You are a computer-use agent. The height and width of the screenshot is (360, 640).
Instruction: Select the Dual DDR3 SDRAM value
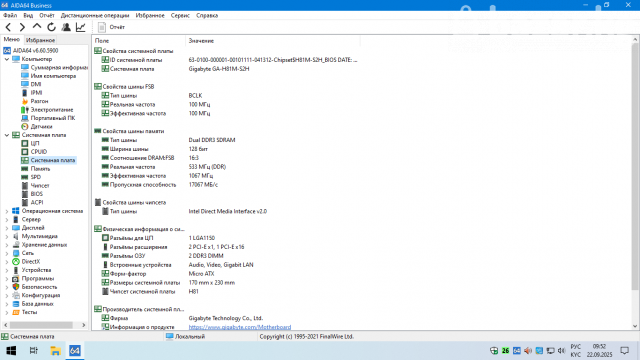(212, 140)
